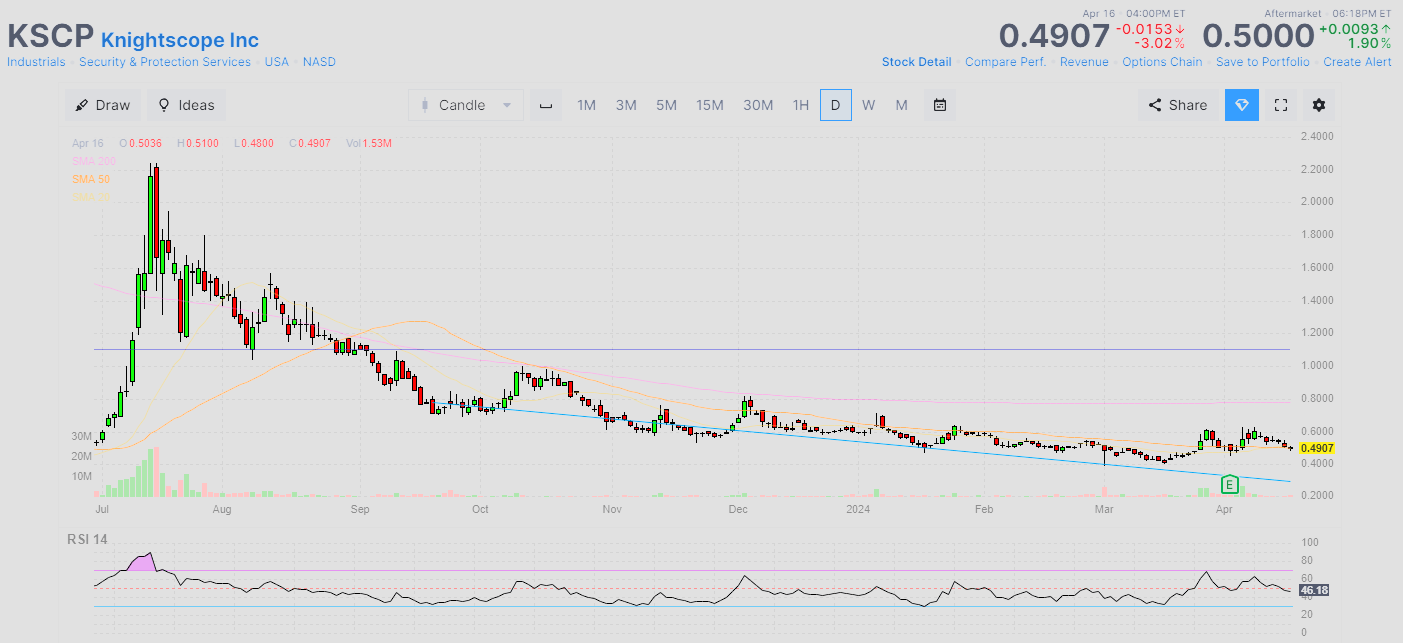Open the Draw tool

103,105
